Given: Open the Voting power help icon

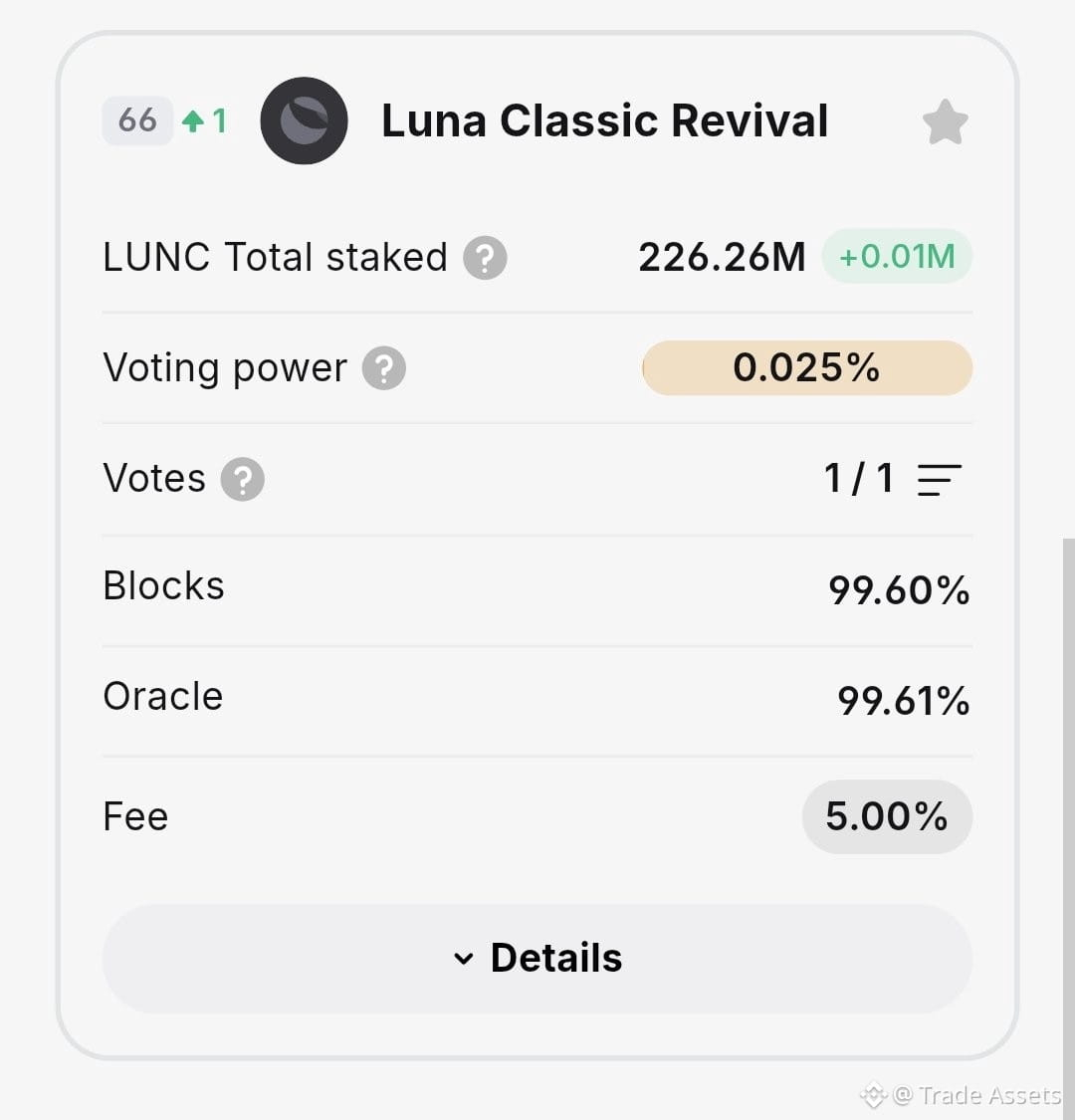Looking at the screenshot, I should (384, 368).
